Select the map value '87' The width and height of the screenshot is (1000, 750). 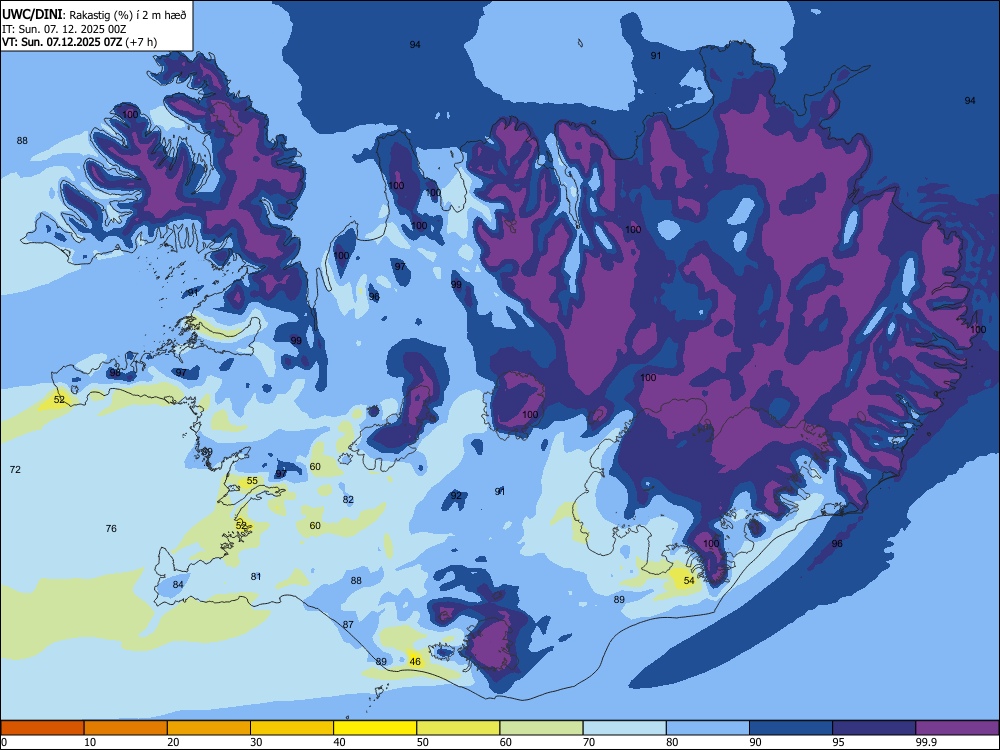tap(348, 624)
